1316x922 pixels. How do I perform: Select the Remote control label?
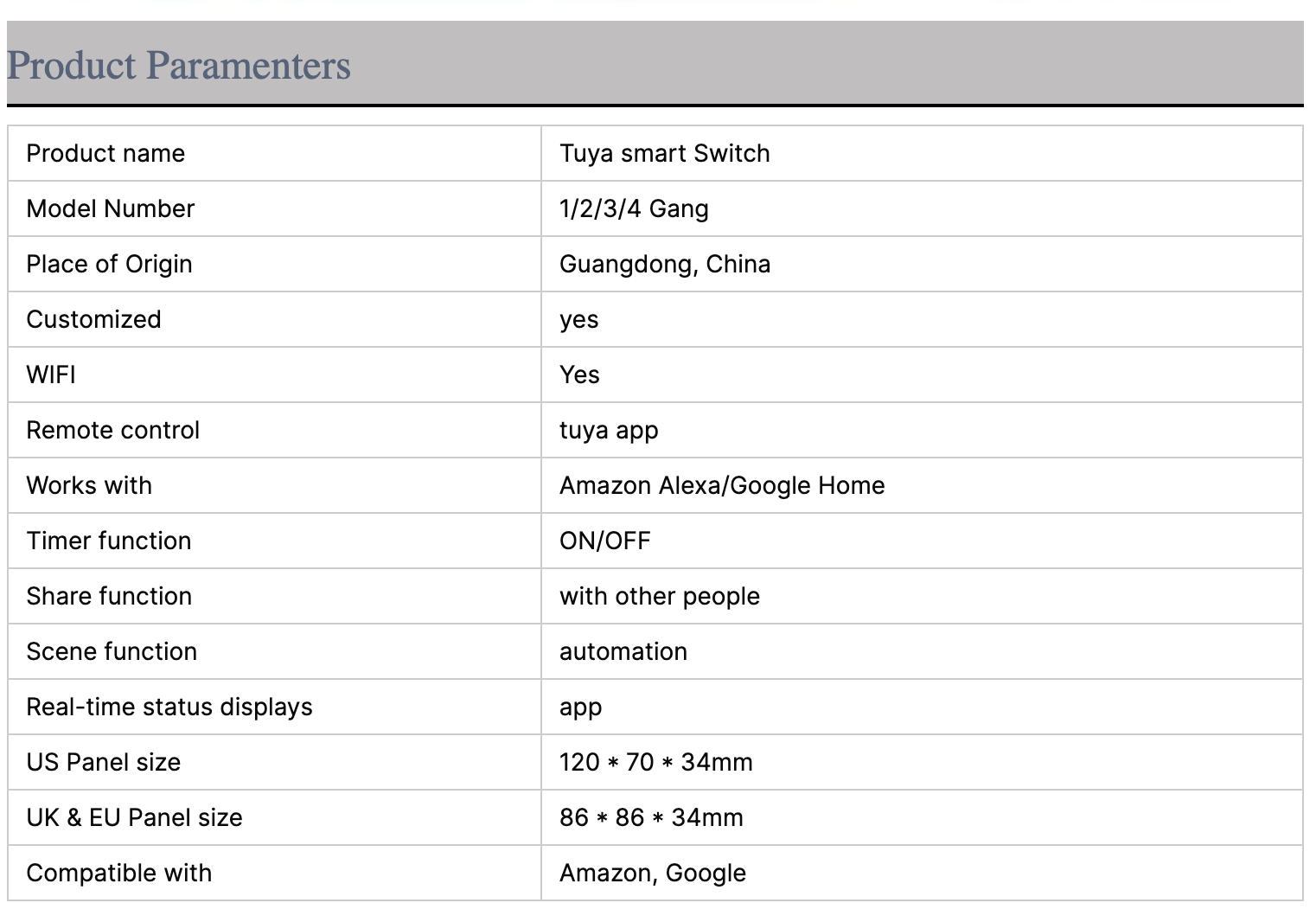pyautogui.click(x=112, y=431)
